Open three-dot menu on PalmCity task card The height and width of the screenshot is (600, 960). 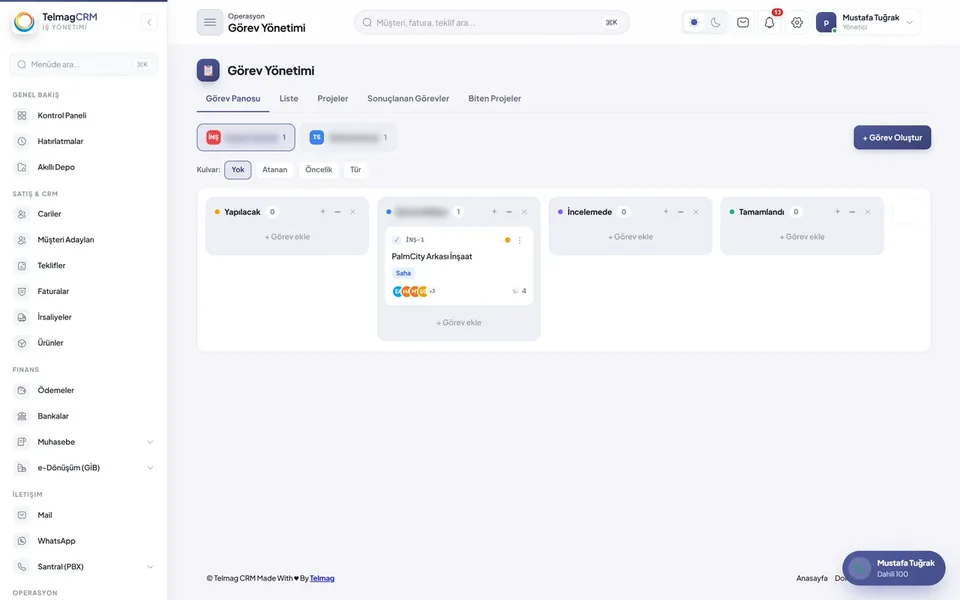click(520, 240)
